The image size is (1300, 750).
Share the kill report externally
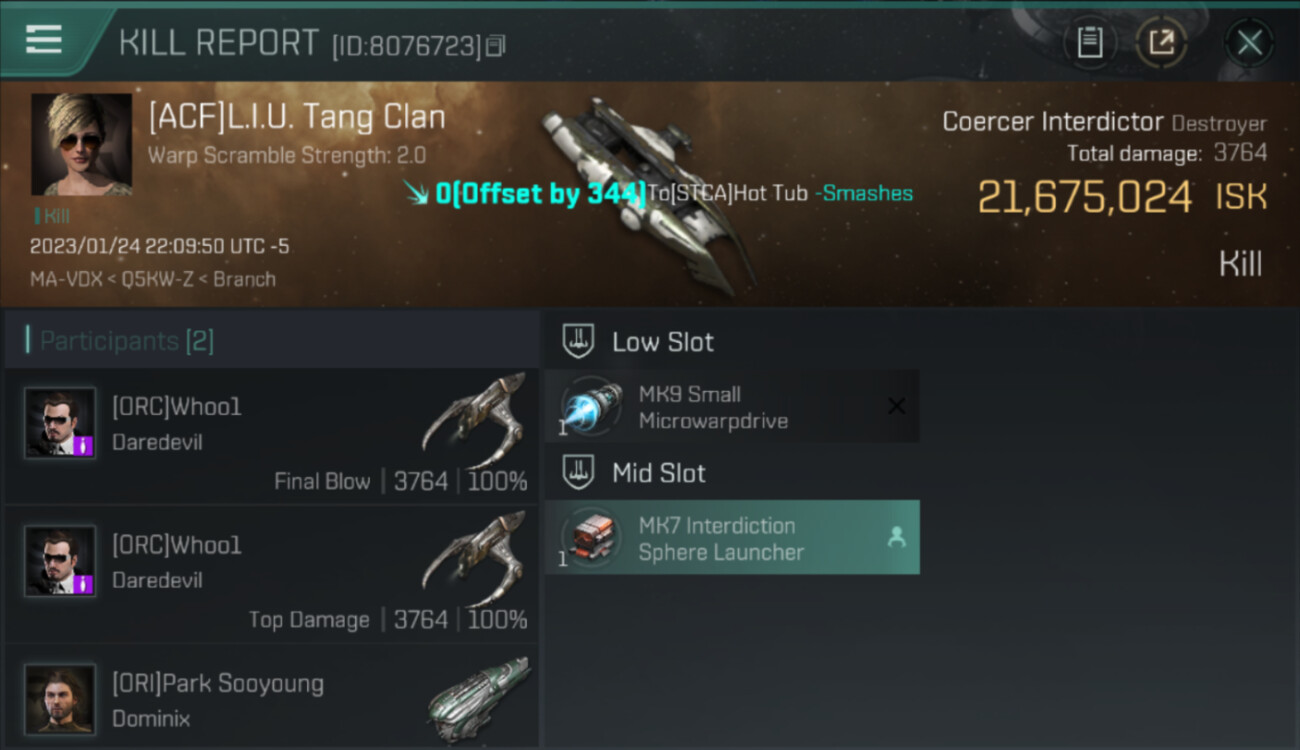pyautogui.click(x=1161, y=43)
